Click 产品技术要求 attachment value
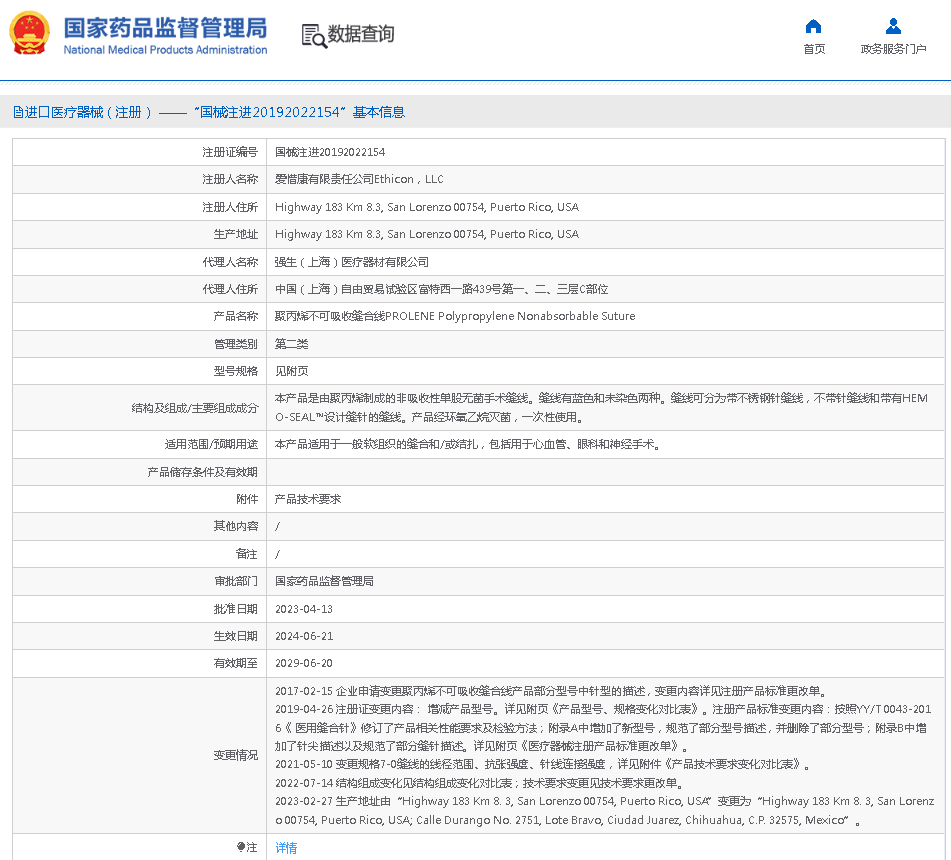The height and width of the screenshot is (860, 951). coord(308,499)
